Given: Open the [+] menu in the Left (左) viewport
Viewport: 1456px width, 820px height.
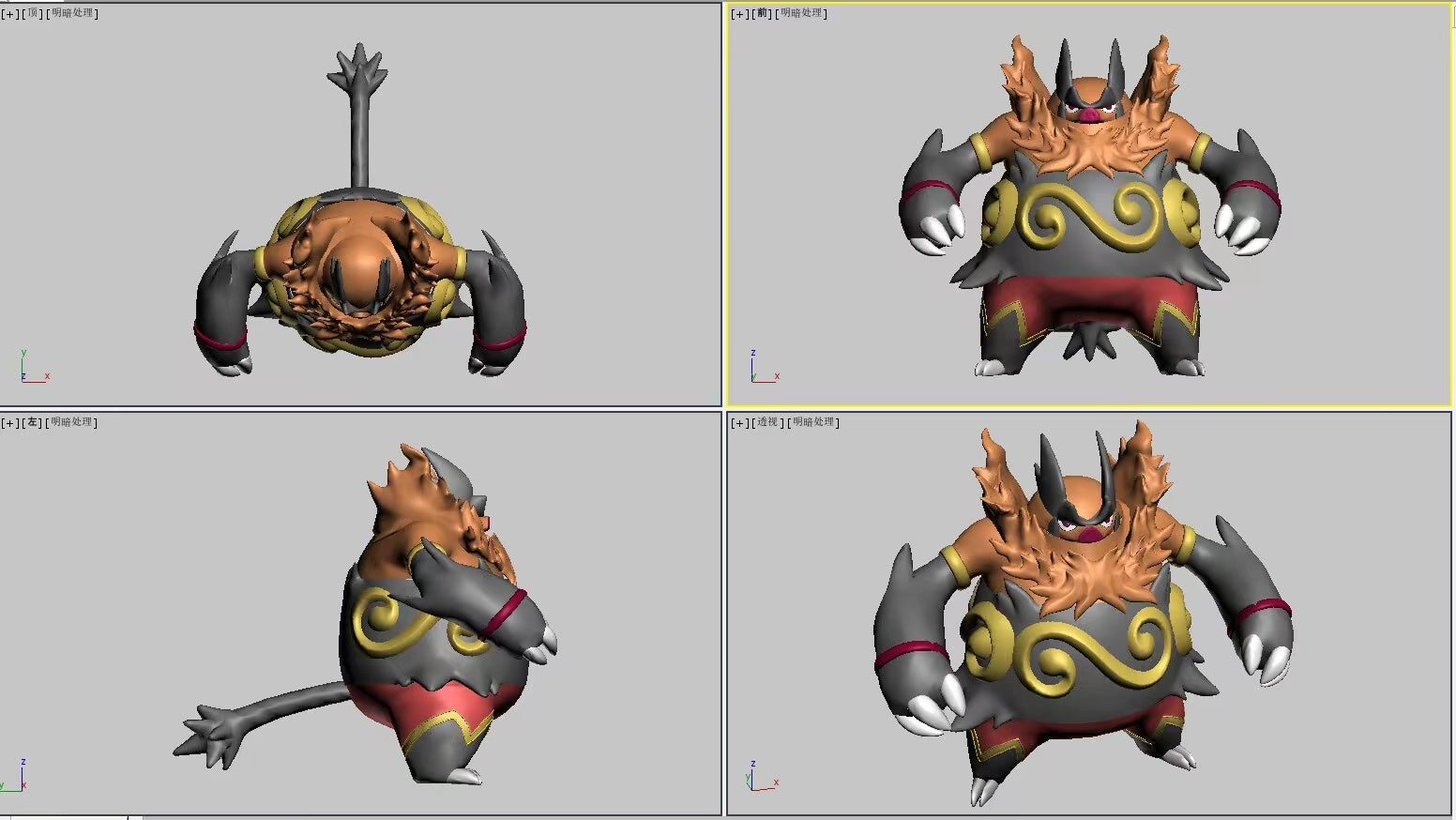Looking at the screenshot, I should coord(9,422).
